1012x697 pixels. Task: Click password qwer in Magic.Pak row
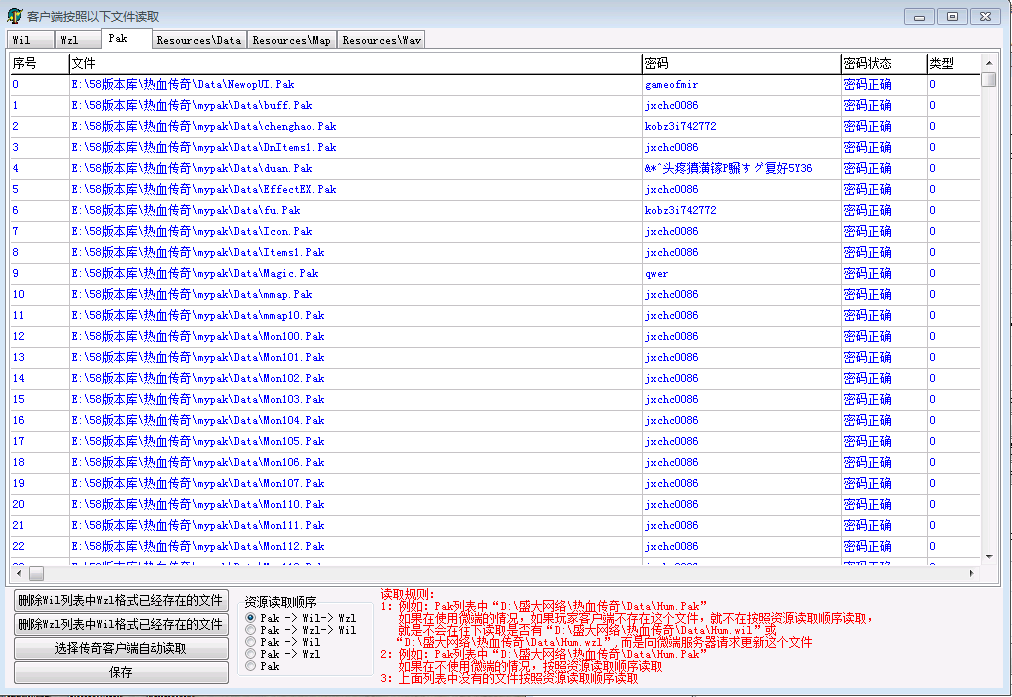[656, 274]
